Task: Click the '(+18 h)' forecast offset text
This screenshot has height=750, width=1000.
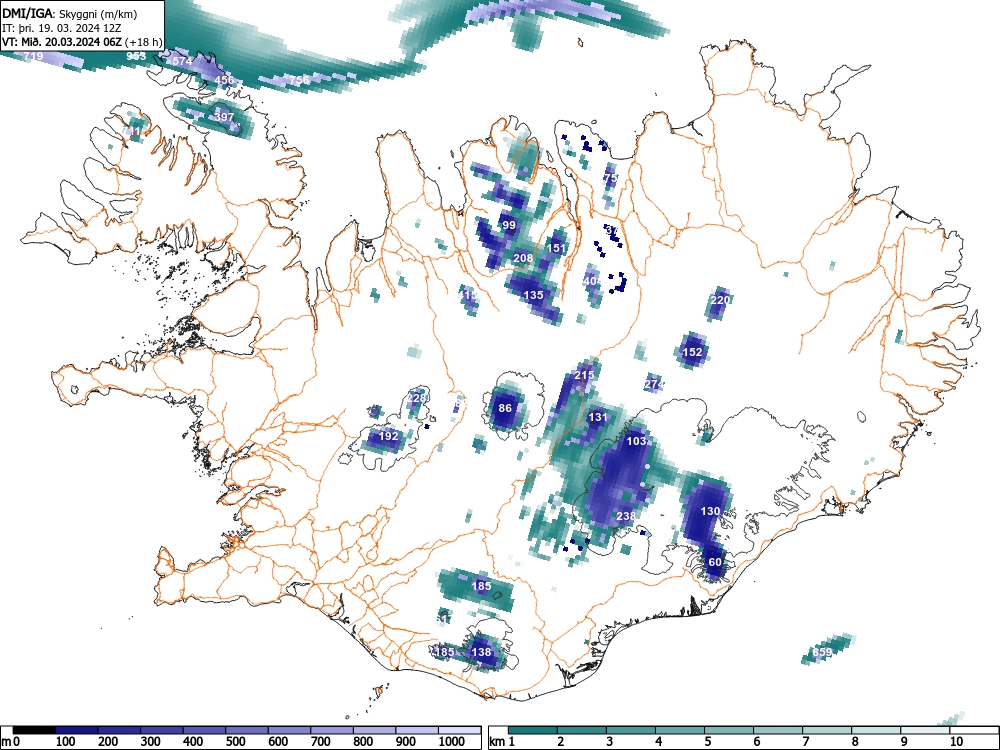Action: click(144, 42)
